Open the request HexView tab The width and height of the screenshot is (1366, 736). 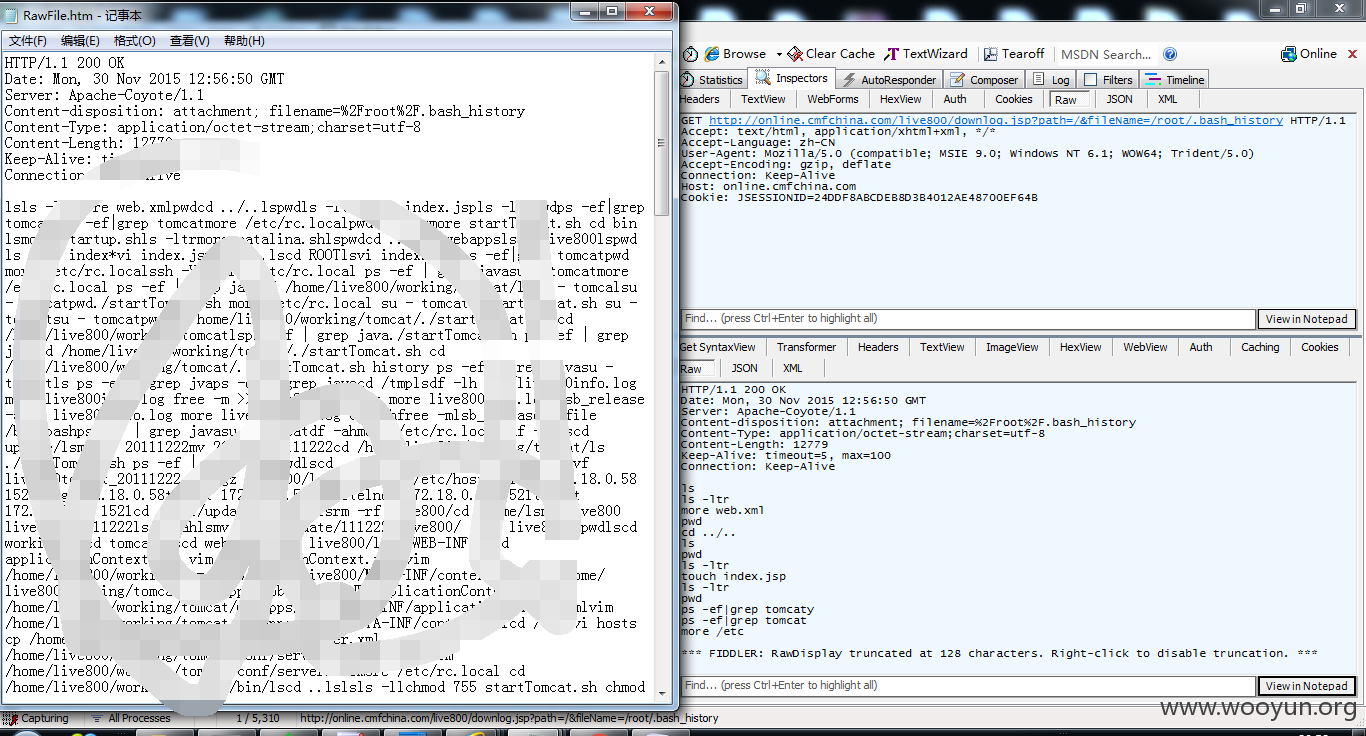point(901,99)
